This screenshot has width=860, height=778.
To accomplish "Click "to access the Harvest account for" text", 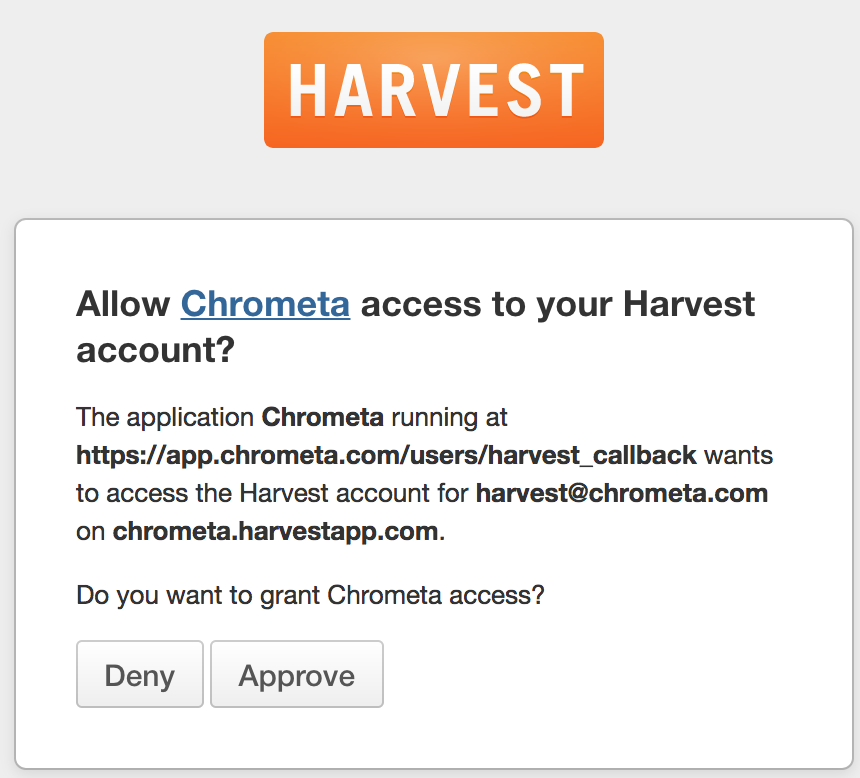I will [x=272, y=493].
